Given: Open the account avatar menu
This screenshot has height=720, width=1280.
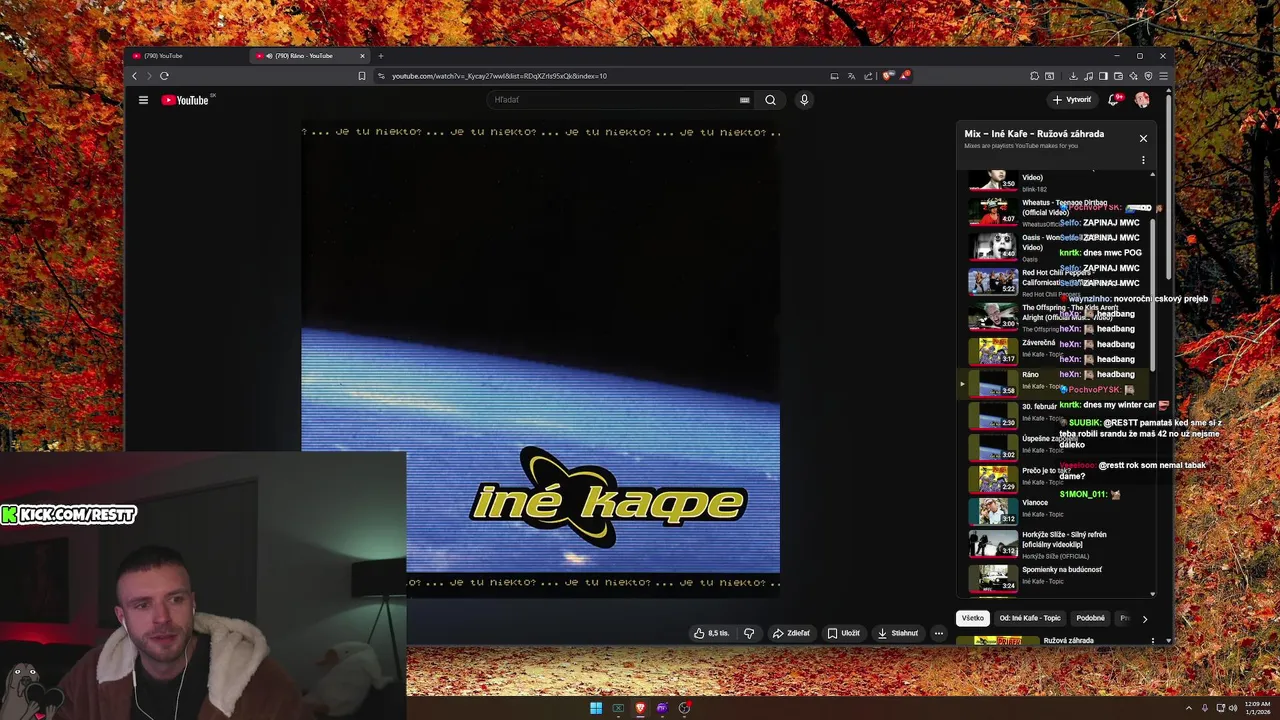Looking at the screenshot, I should (1142, 100).
